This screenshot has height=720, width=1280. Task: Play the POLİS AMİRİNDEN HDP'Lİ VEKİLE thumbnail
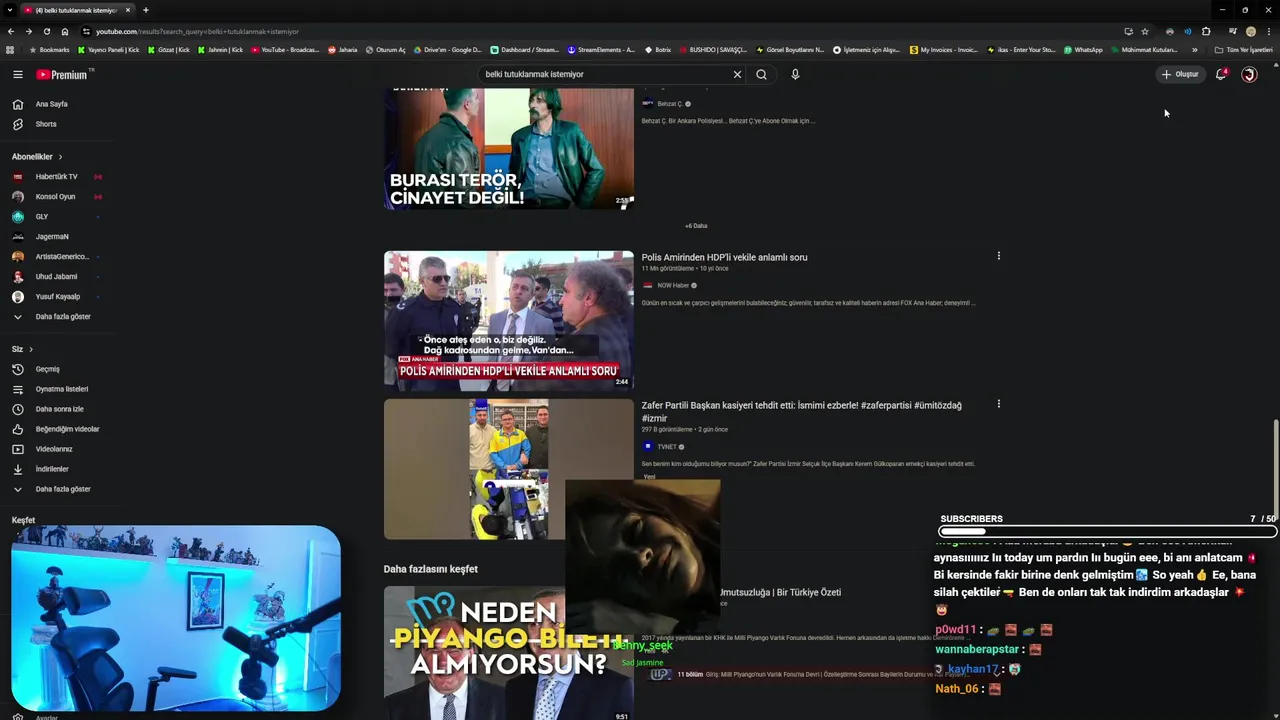click(x=508, y=320)
